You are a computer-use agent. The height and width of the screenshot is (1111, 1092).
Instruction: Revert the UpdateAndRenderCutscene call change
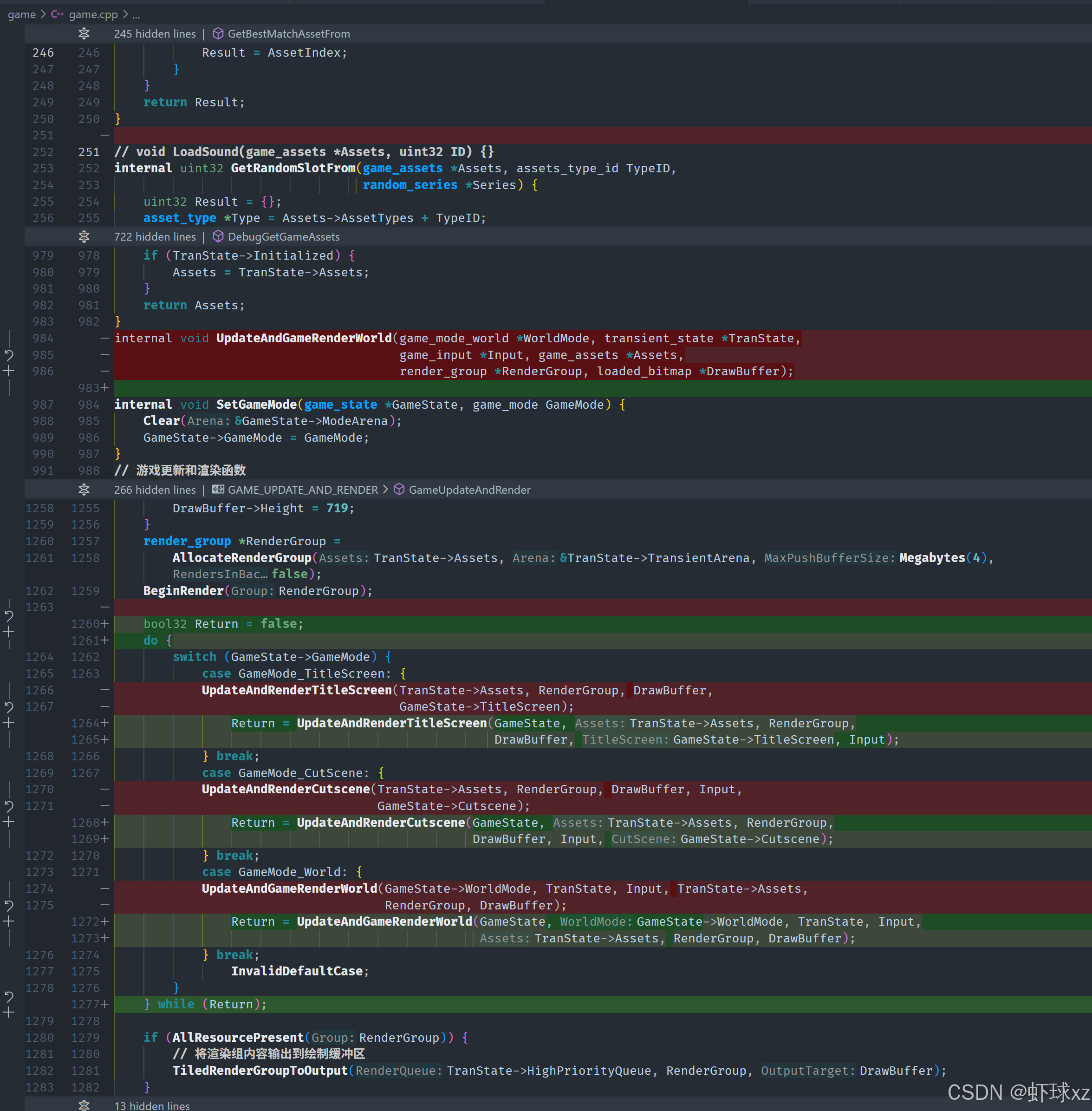click(9, 806)
